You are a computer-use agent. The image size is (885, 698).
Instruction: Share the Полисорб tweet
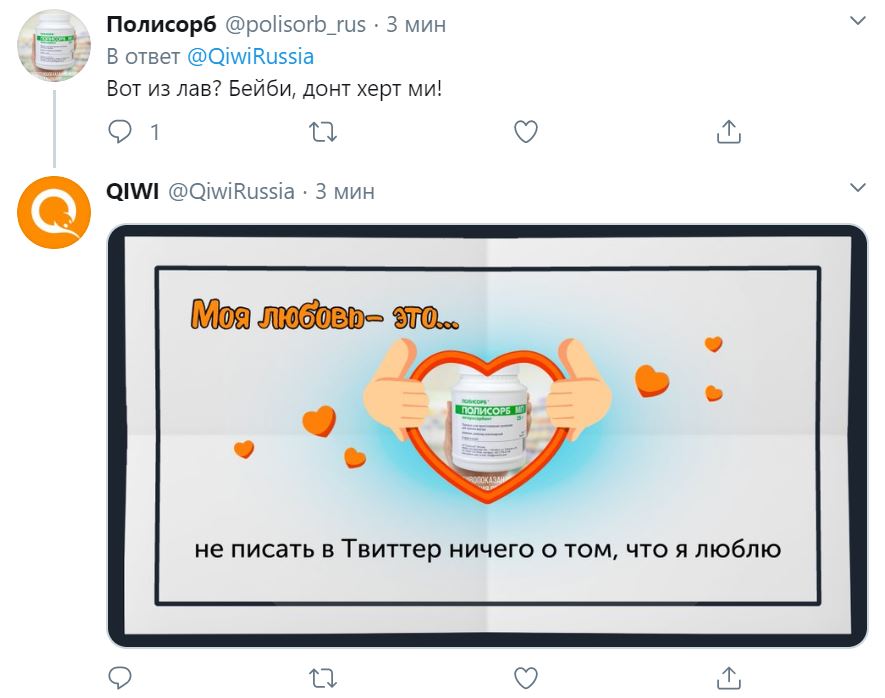(729, 132)
